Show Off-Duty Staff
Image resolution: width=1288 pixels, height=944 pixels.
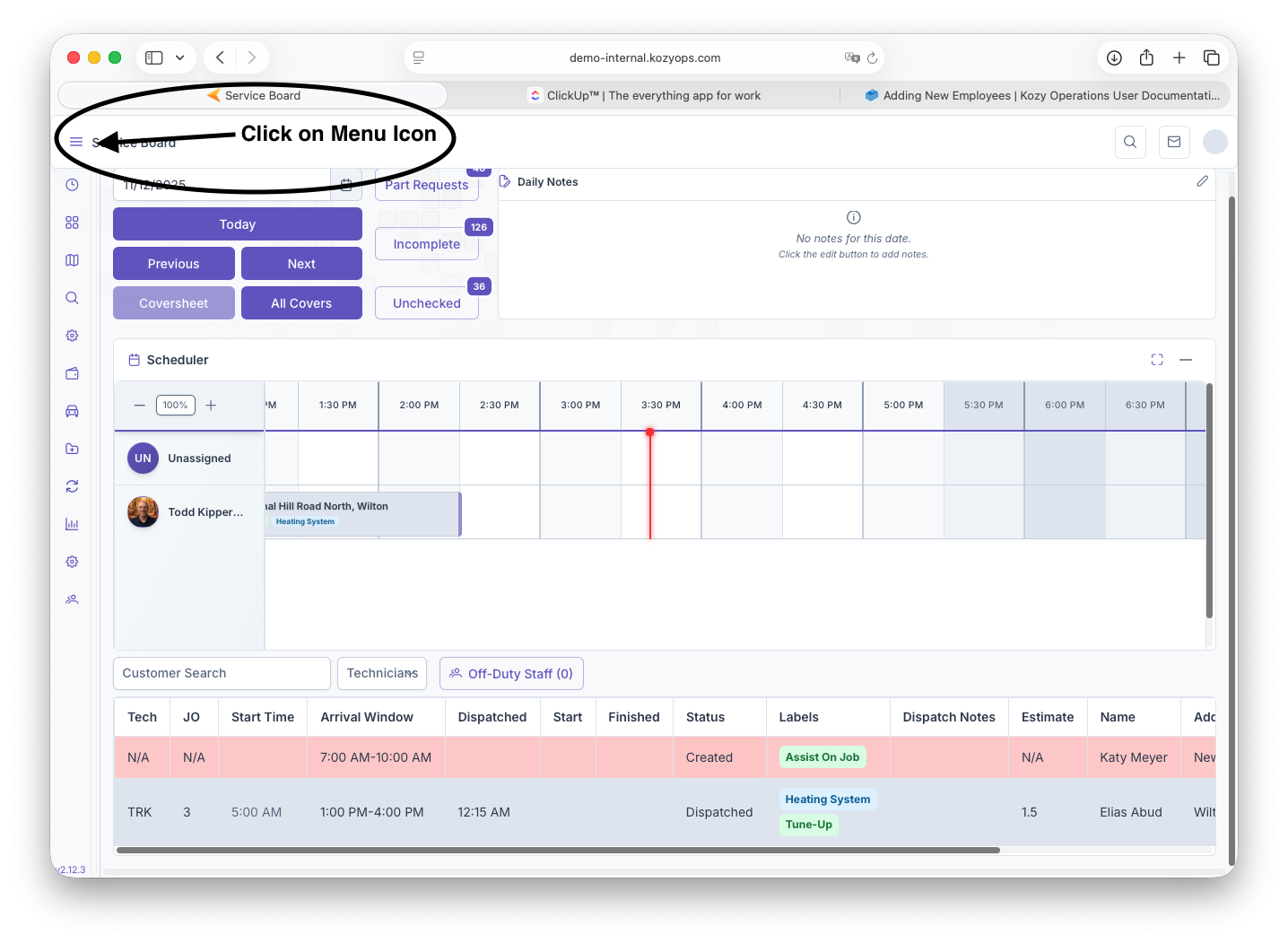click(x=511, y=674)
